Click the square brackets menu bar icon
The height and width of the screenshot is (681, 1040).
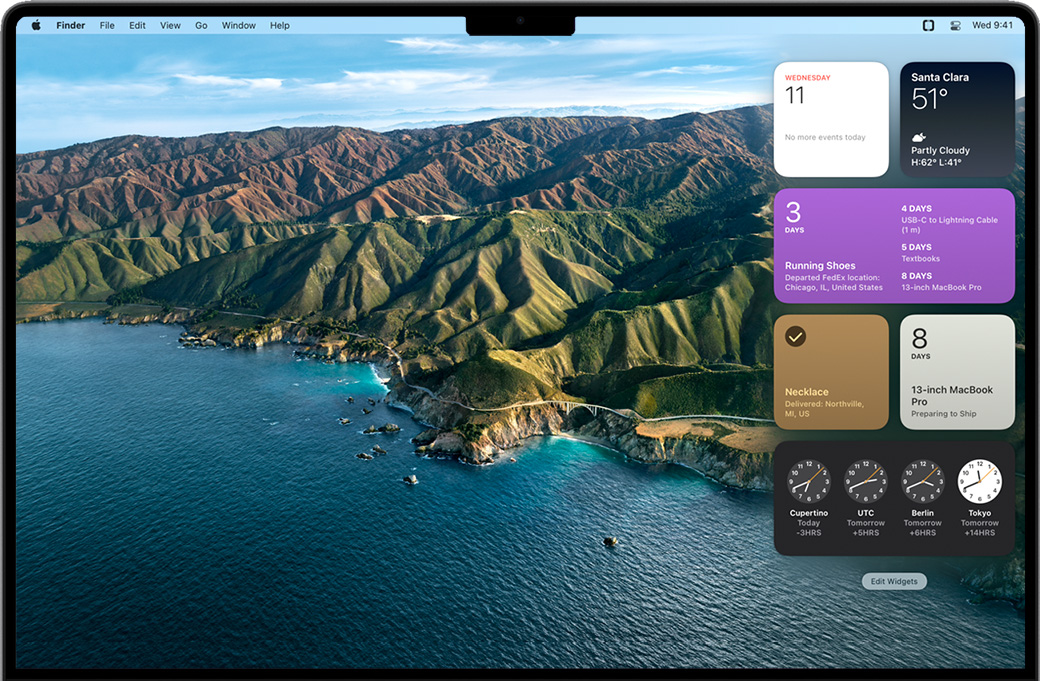928,25
